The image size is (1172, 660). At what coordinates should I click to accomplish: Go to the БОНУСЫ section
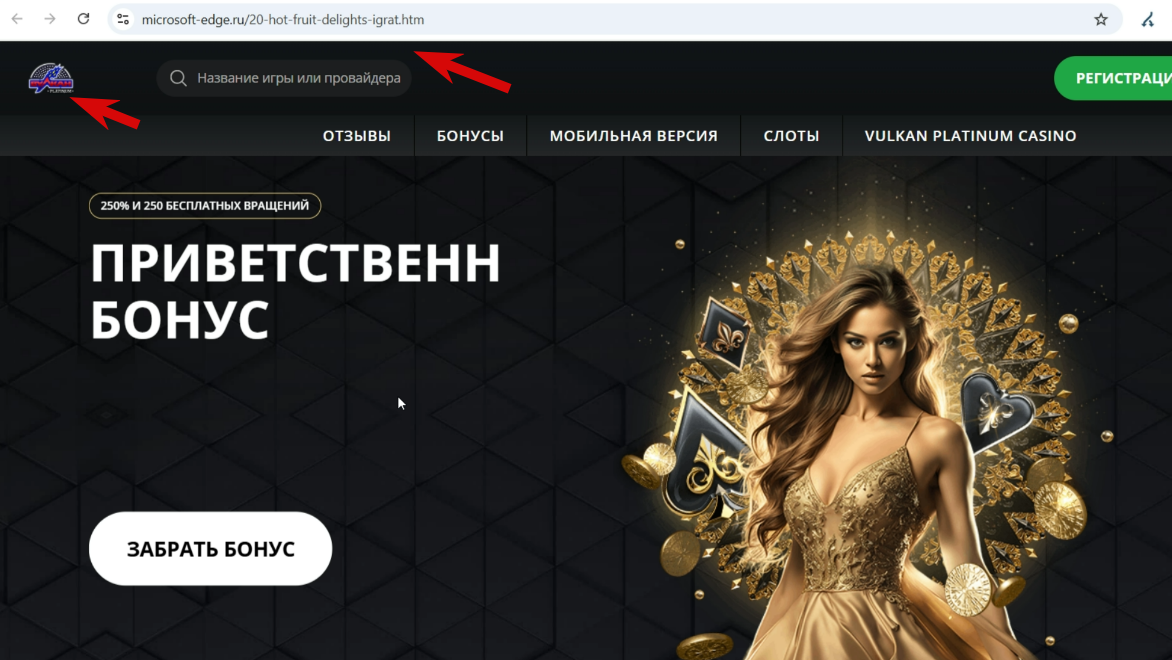click(470, 136)
